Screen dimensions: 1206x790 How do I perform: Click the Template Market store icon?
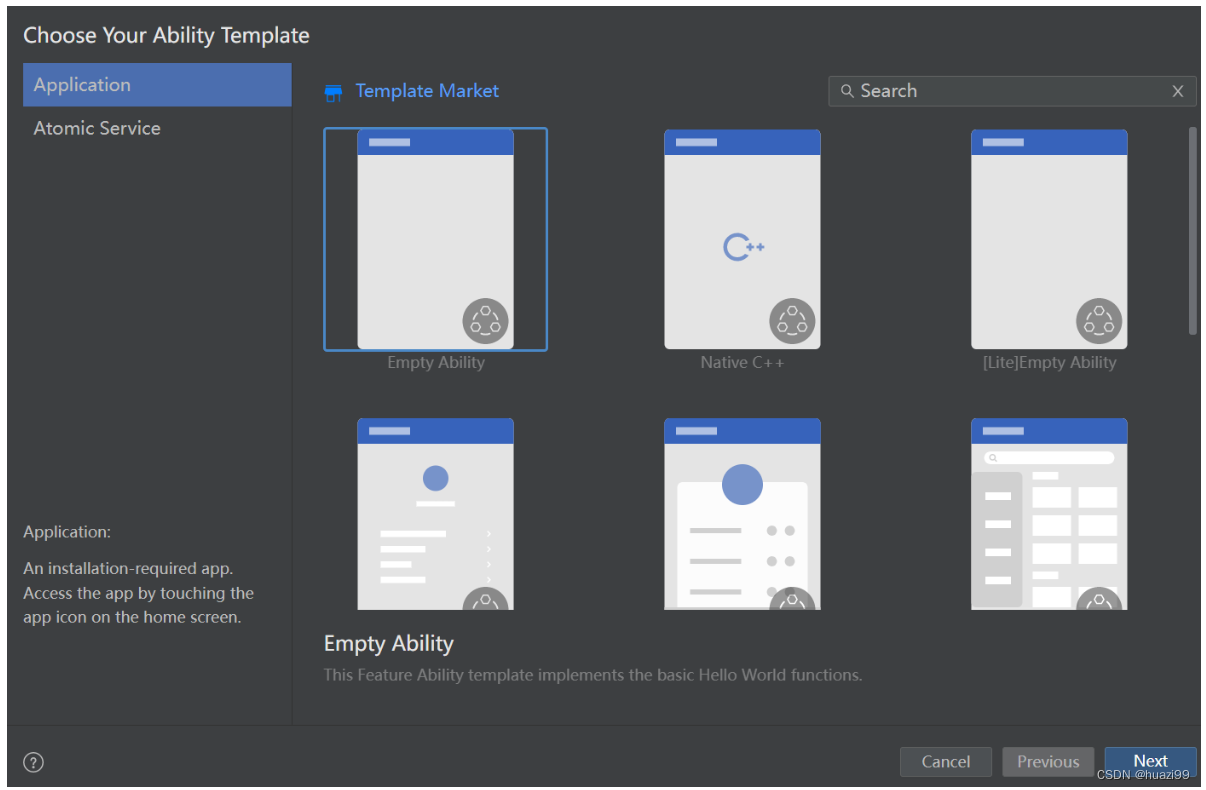click(x=334, y=93)
